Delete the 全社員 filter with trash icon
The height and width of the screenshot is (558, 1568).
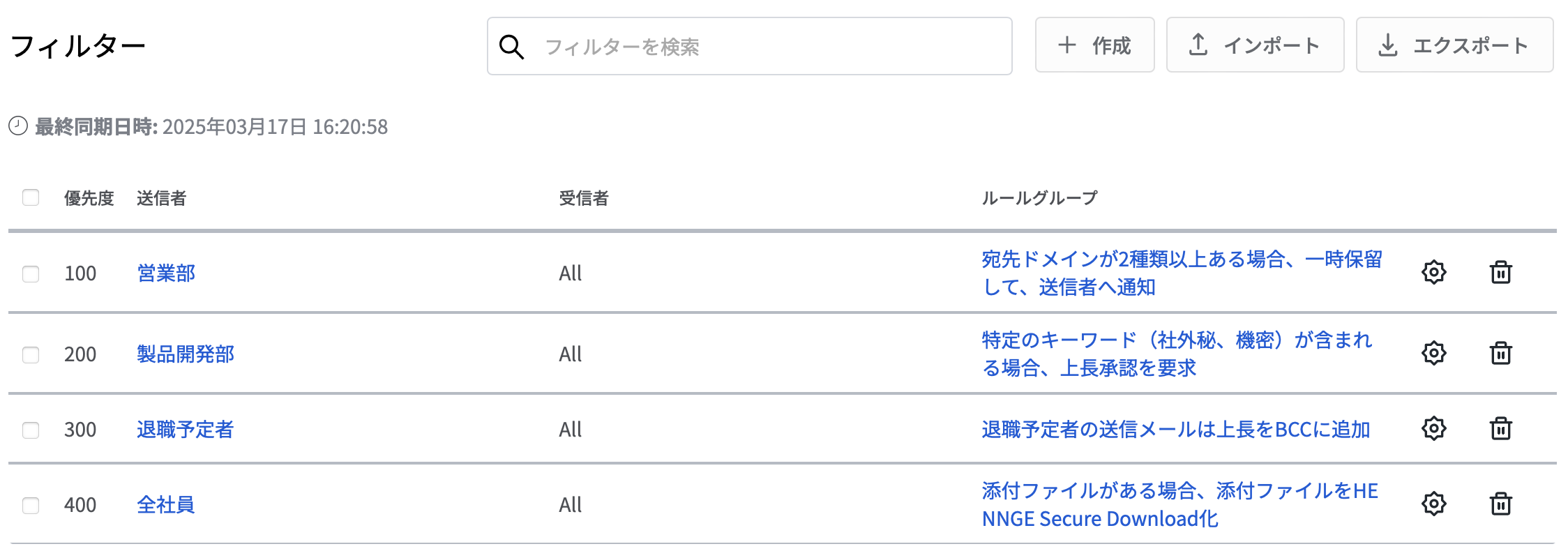[1500, 504]
